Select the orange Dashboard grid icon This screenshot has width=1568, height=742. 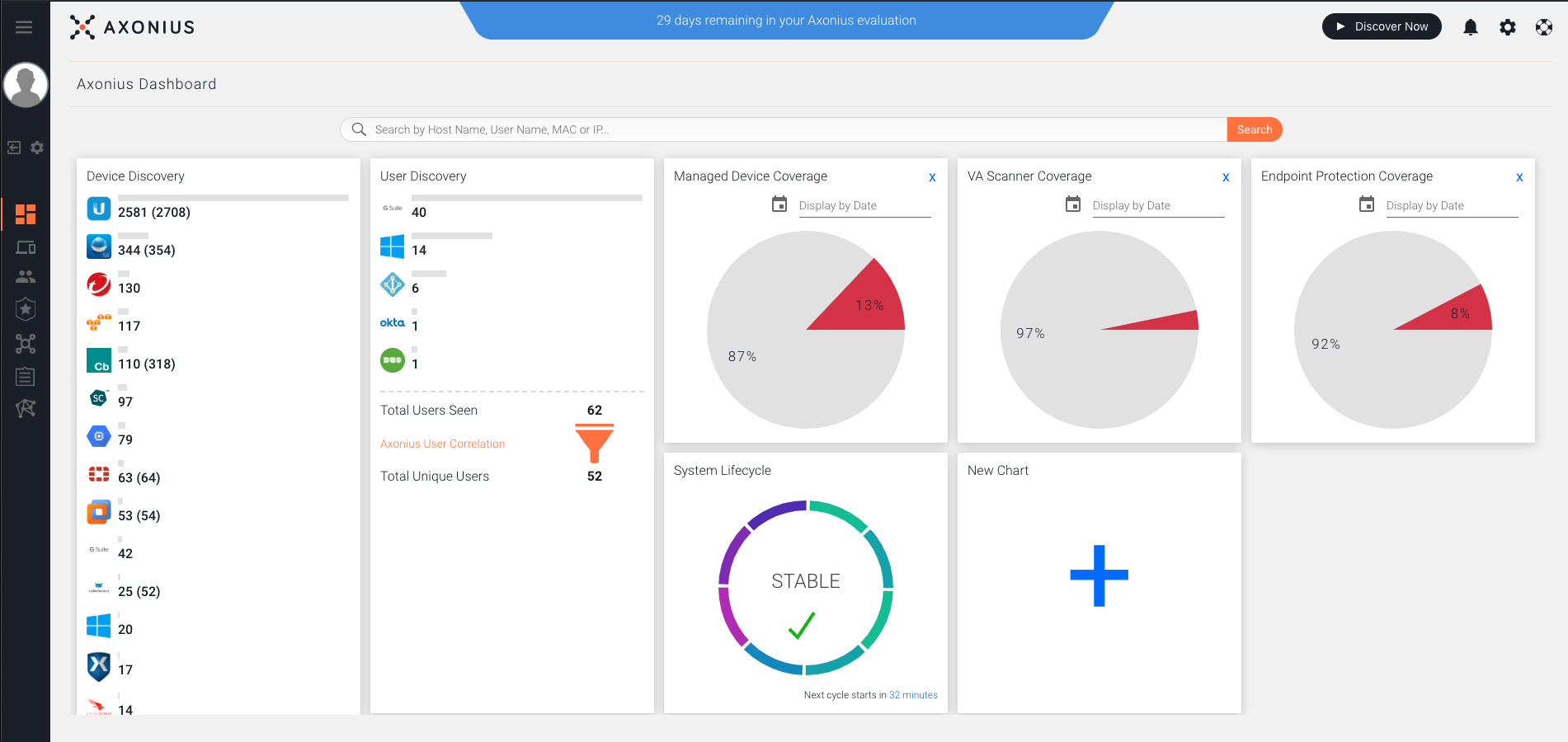[26, 214]
